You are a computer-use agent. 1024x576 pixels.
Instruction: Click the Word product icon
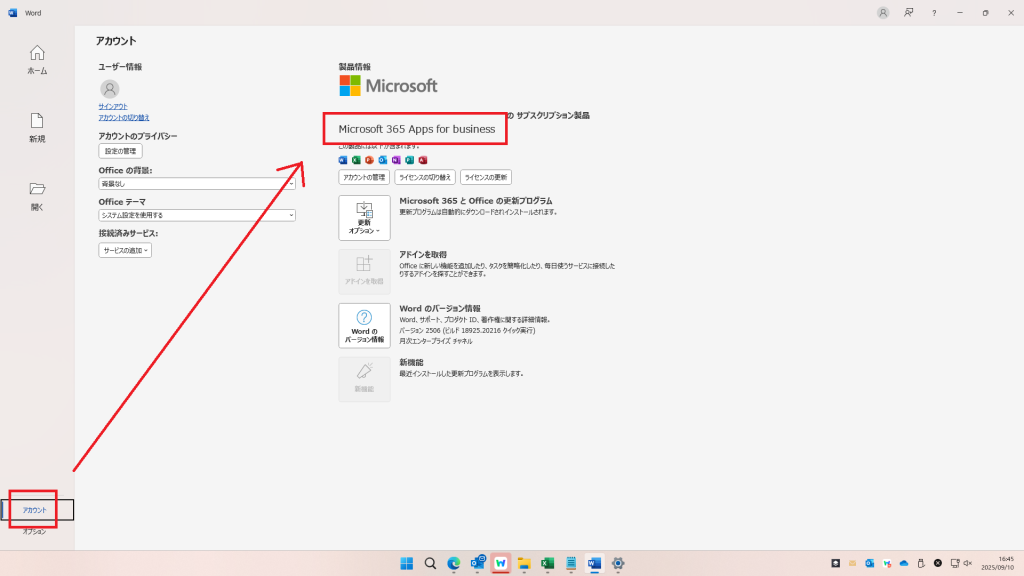343,160
